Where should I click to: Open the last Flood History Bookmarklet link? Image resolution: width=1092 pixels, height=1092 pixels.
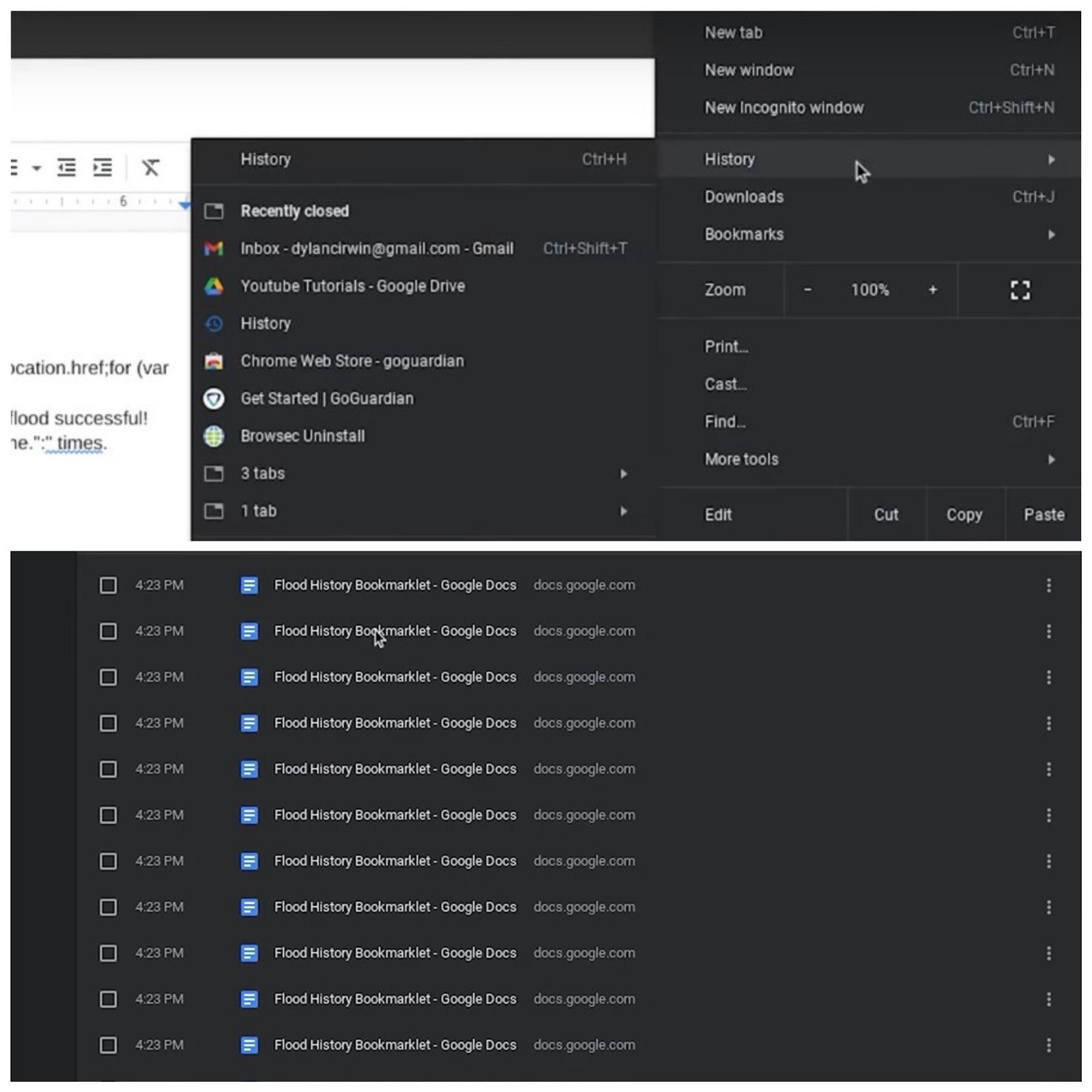(395, 1045)
